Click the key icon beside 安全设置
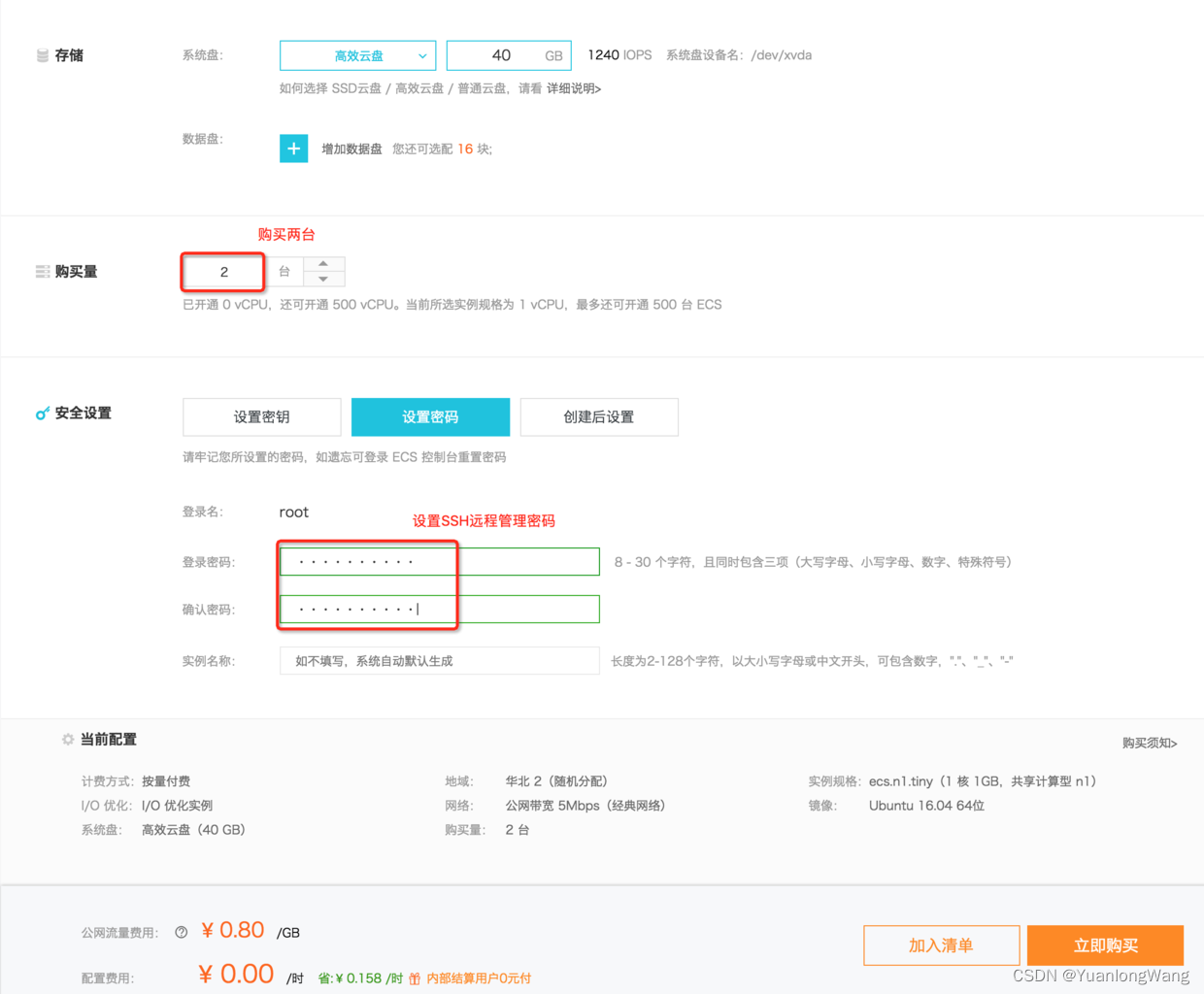The image size is (1204, 994). point(43,414)
